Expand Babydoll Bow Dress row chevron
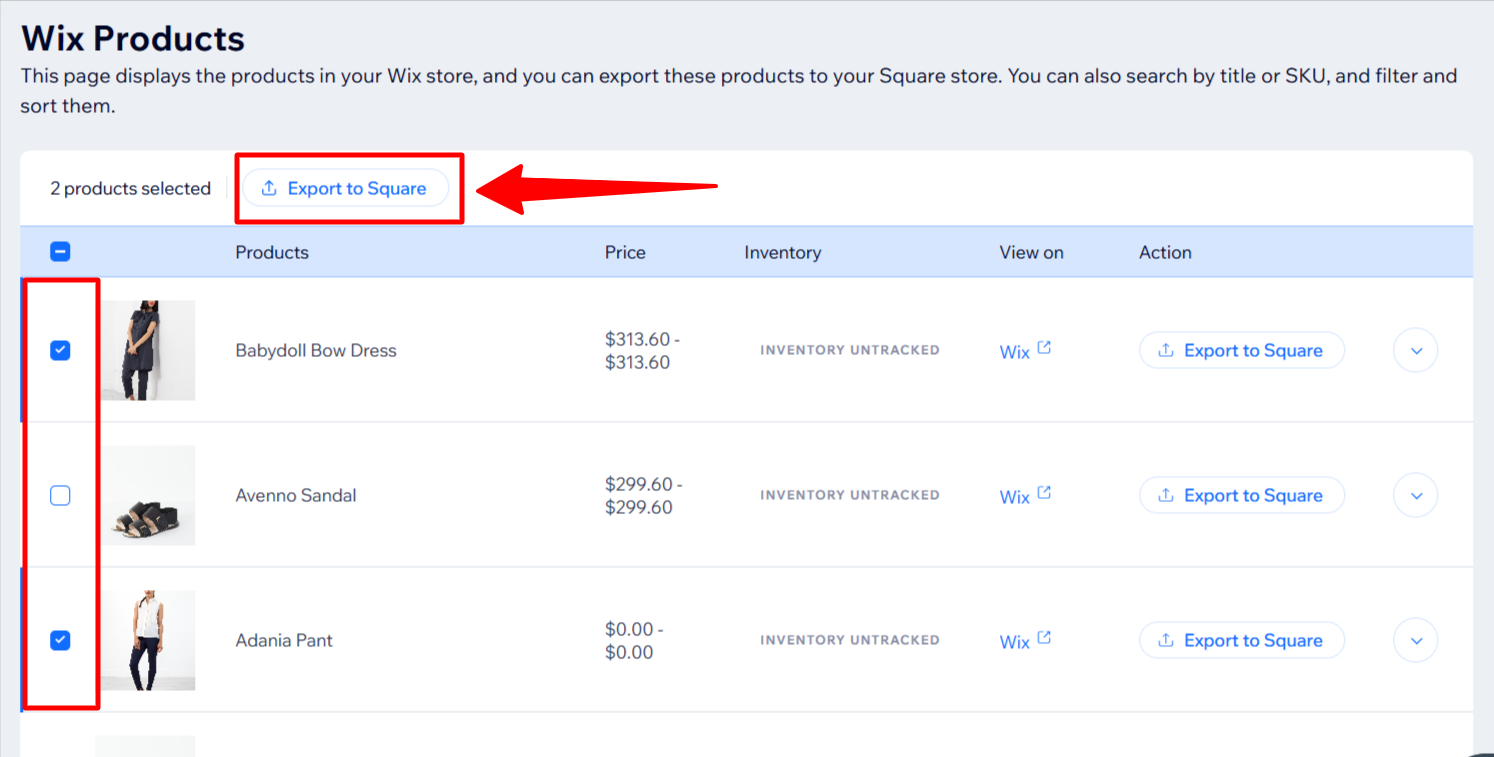Viewport: 1494px width, 757px height. click(x=1416, y=350)
